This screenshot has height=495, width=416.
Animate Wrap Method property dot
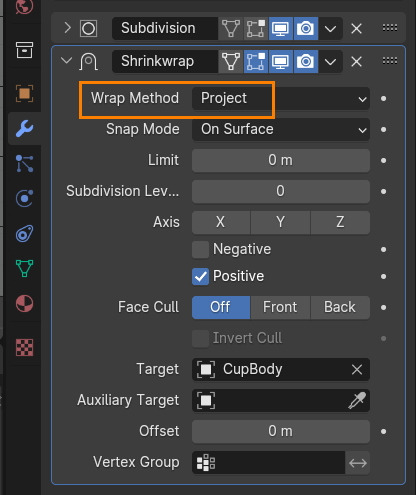383,99
